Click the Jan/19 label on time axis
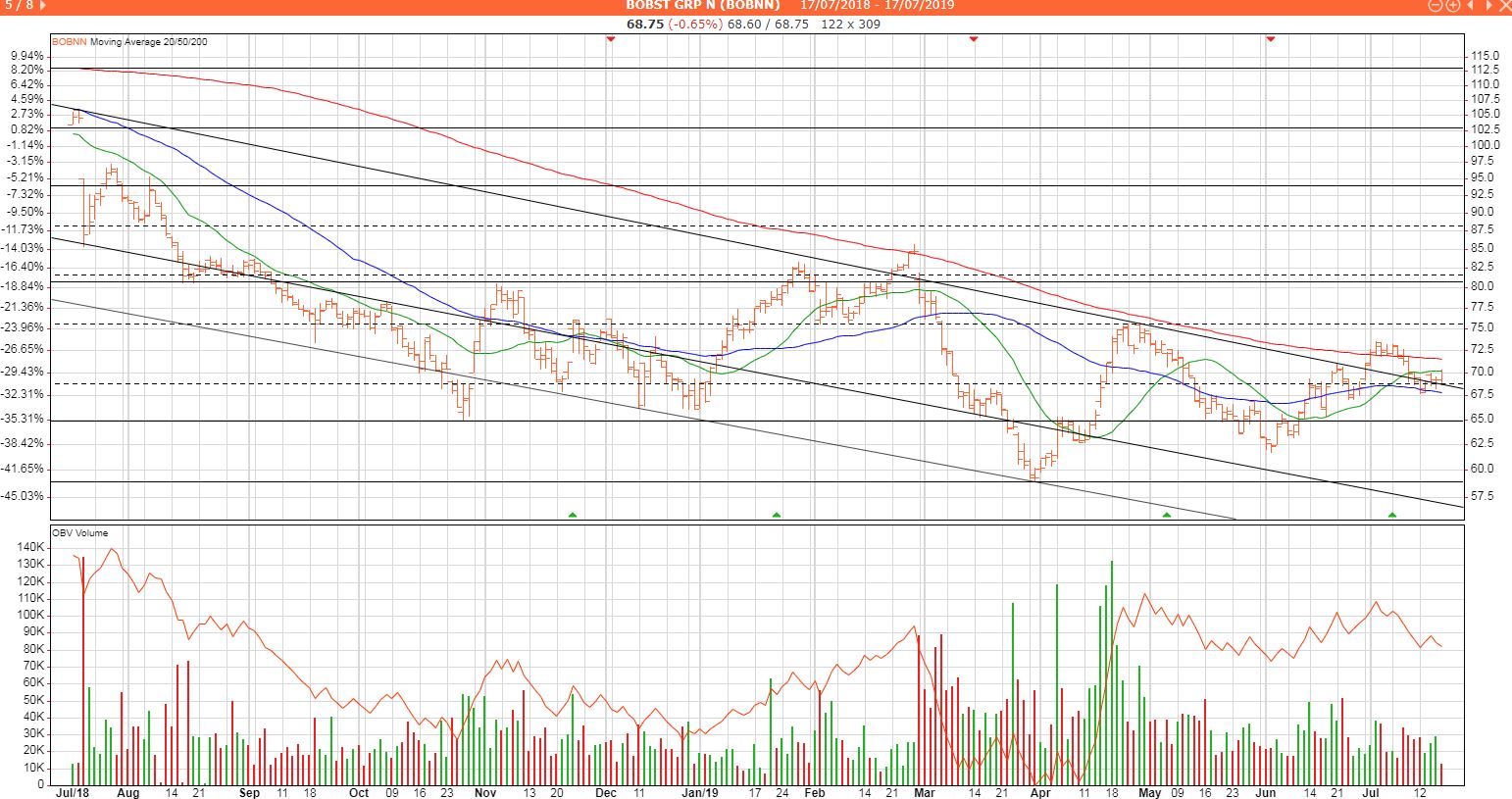This screenshot has height=799, width=1512. click(x=700, y=792)
